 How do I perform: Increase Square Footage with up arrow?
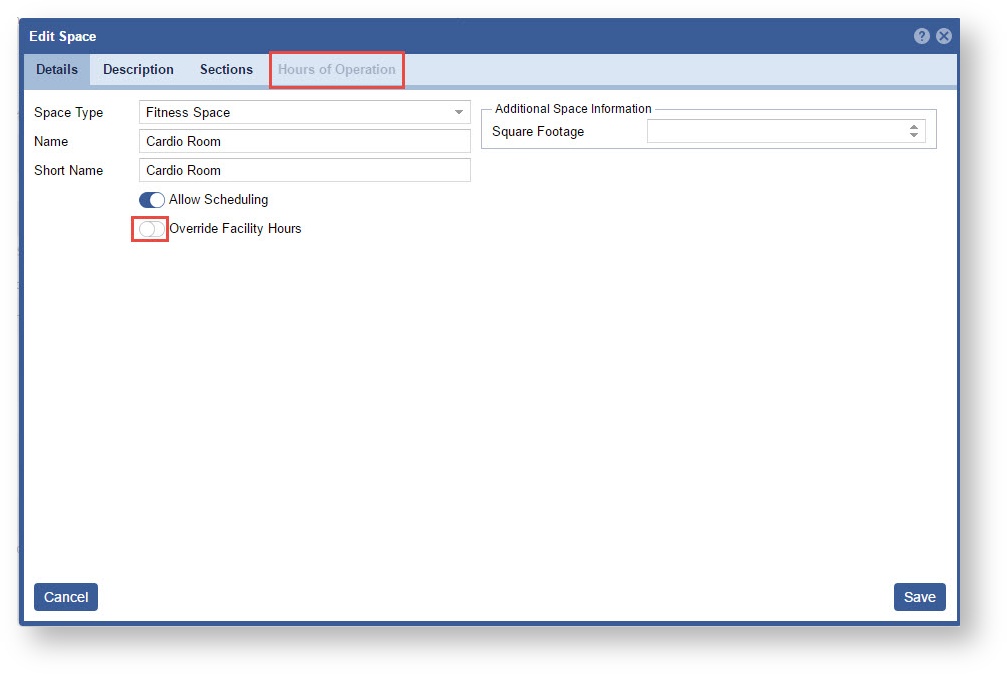[914, 127]
